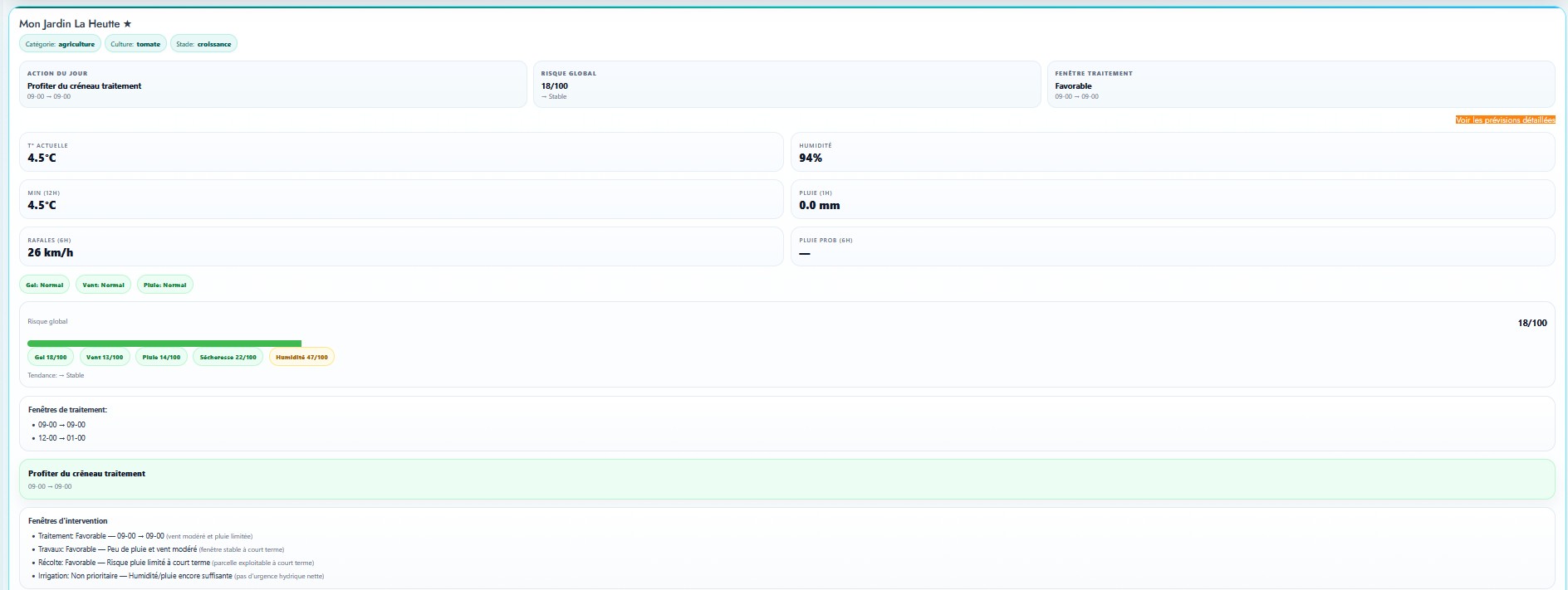Select the "Catégorie: agriculture" tag

click(60, 44)
